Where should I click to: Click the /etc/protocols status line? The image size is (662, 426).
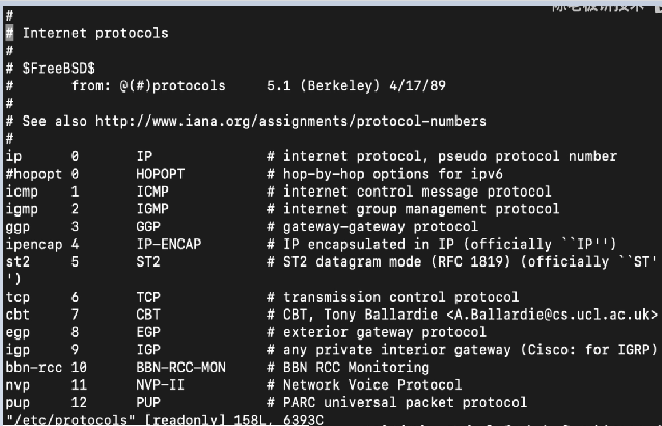coord(165,420)
